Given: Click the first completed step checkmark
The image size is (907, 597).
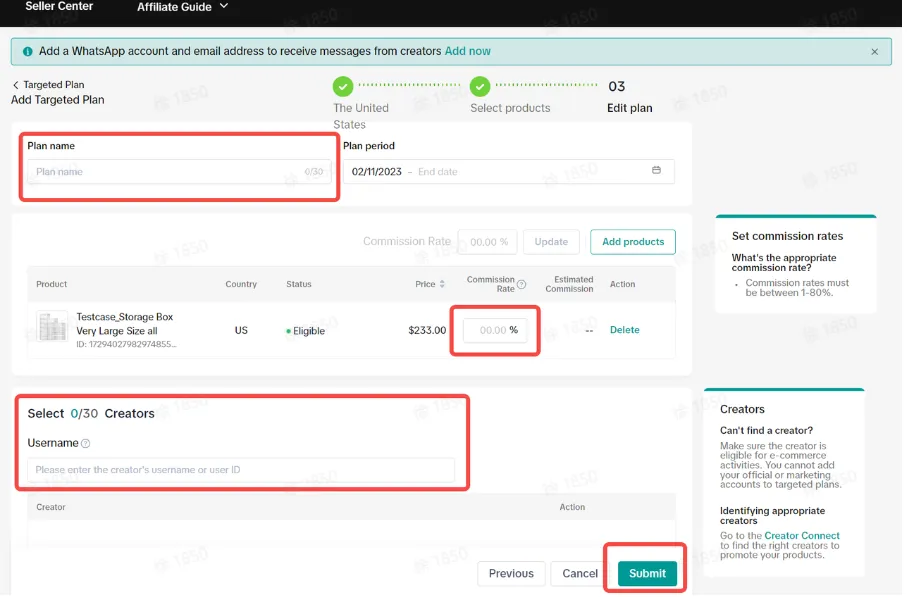Looking at the screenshot, I should [x=343, y=87].
